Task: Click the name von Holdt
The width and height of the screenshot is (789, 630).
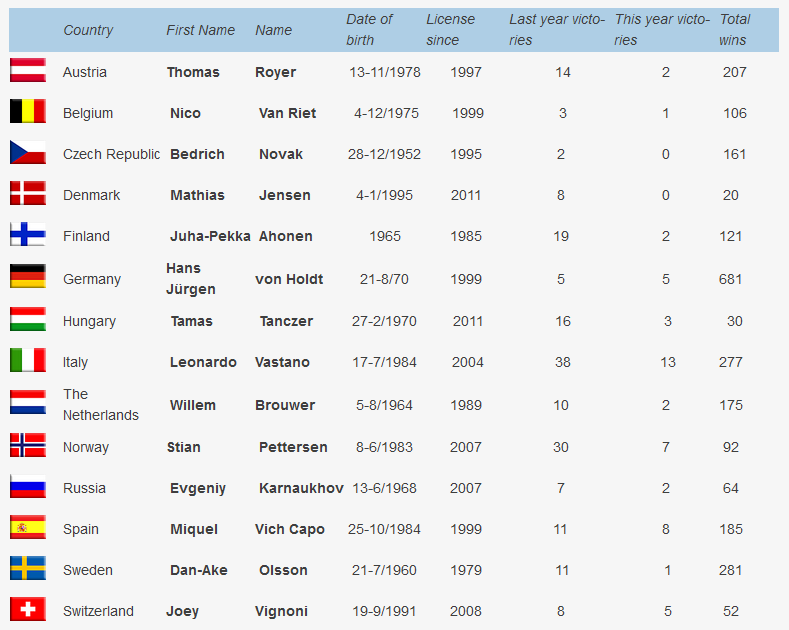Action: click(289, 279)
